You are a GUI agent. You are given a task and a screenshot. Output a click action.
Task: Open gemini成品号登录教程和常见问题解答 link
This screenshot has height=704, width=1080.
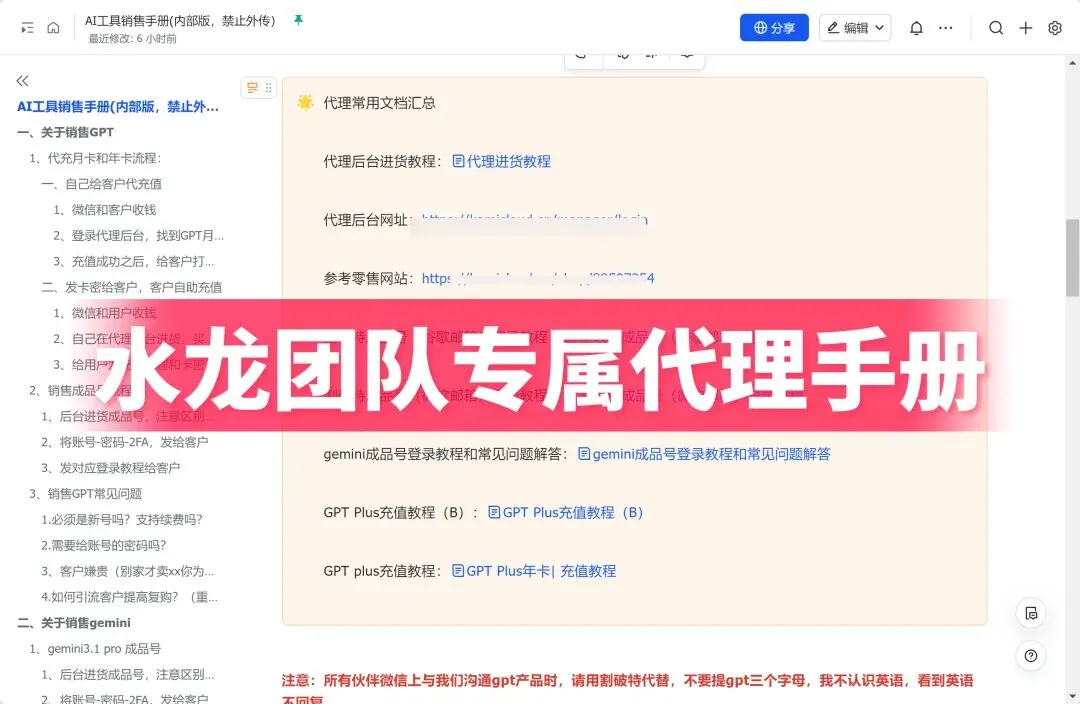[x=704, y=454]
